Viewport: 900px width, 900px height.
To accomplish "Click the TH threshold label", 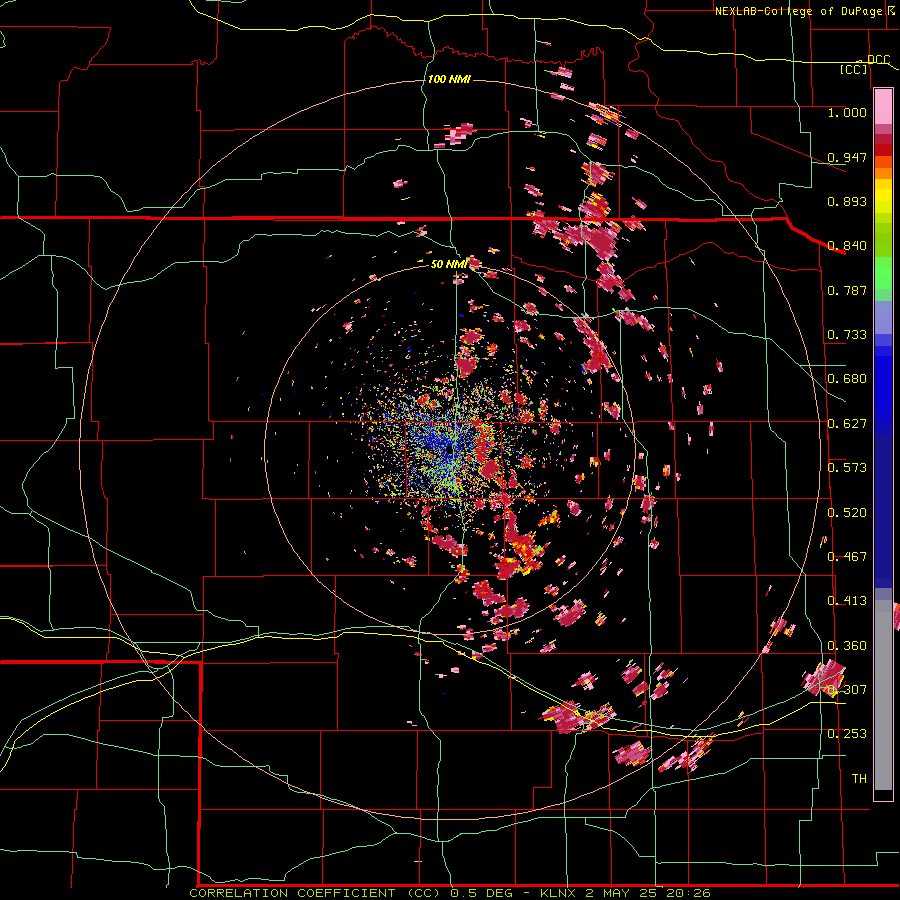I will tap(859, 779).
